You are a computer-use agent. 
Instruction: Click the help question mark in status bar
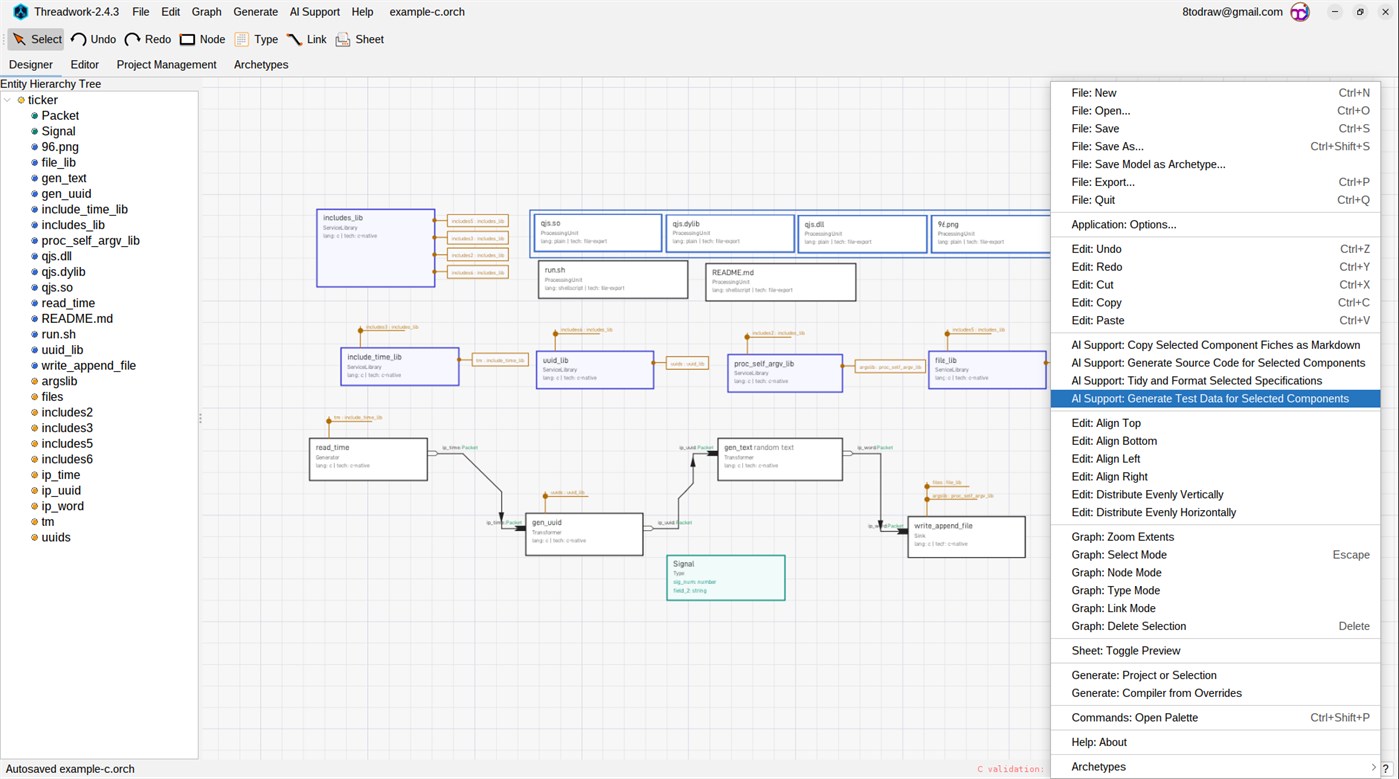click(x=1386, y=769)
